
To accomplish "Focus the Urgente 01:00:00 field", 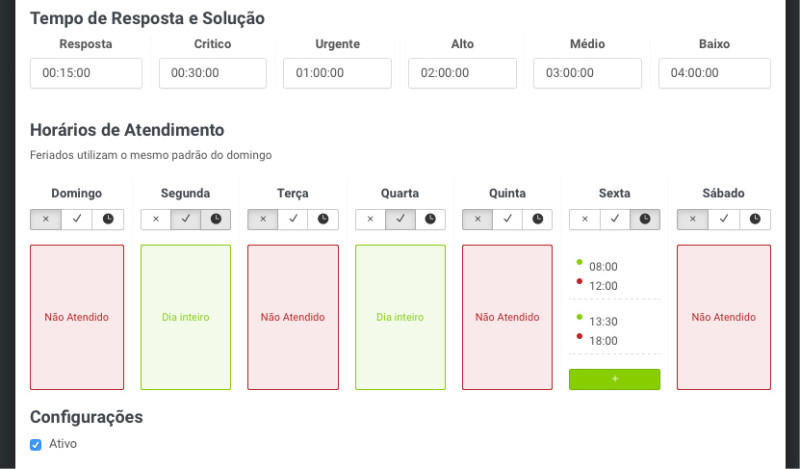I will [339, 73].
